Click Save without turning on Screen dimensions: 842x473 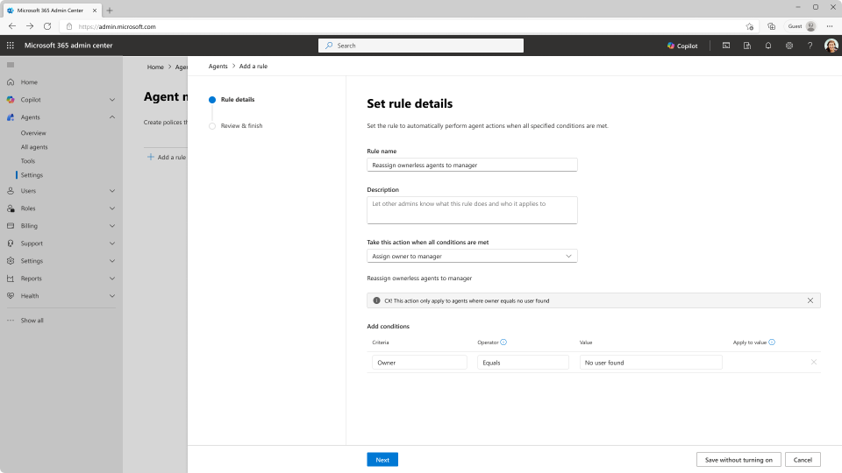(738, 459)
